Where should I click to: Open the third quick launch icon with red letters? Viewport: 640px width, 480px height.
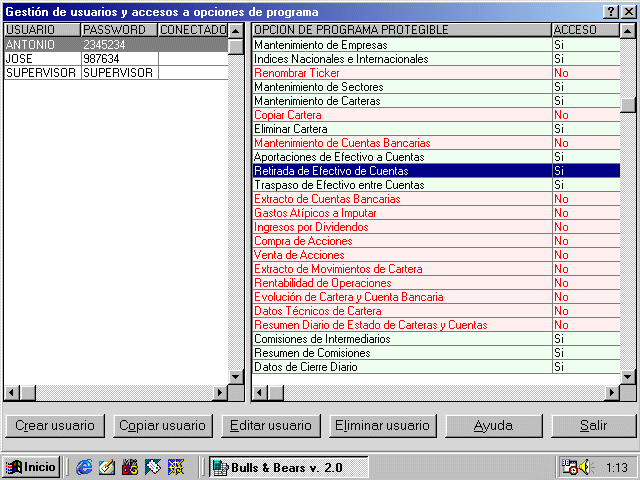[130, 467]
